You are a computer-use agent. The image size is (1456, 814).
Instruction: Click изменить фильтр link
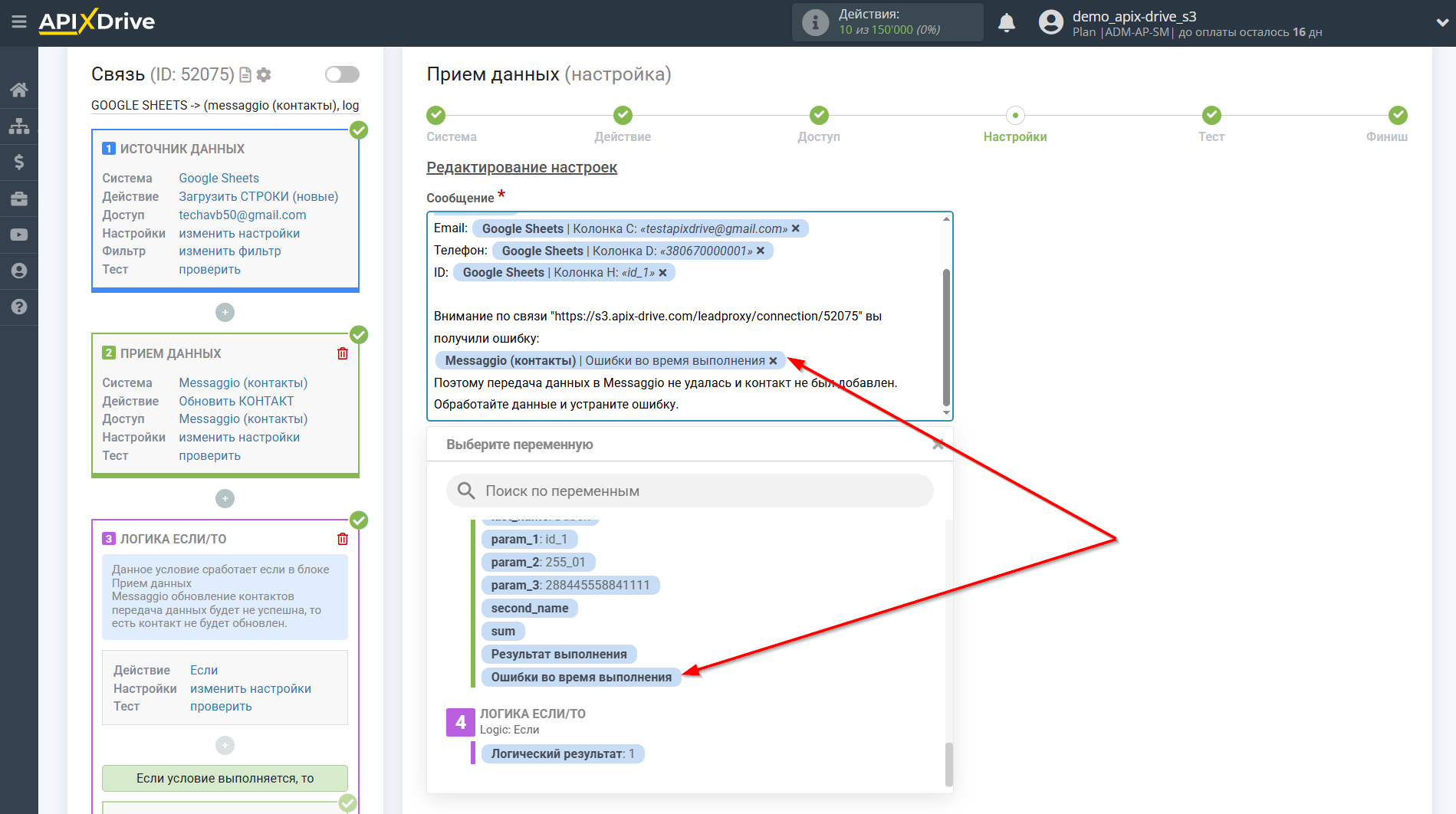(x=229, y=251)
